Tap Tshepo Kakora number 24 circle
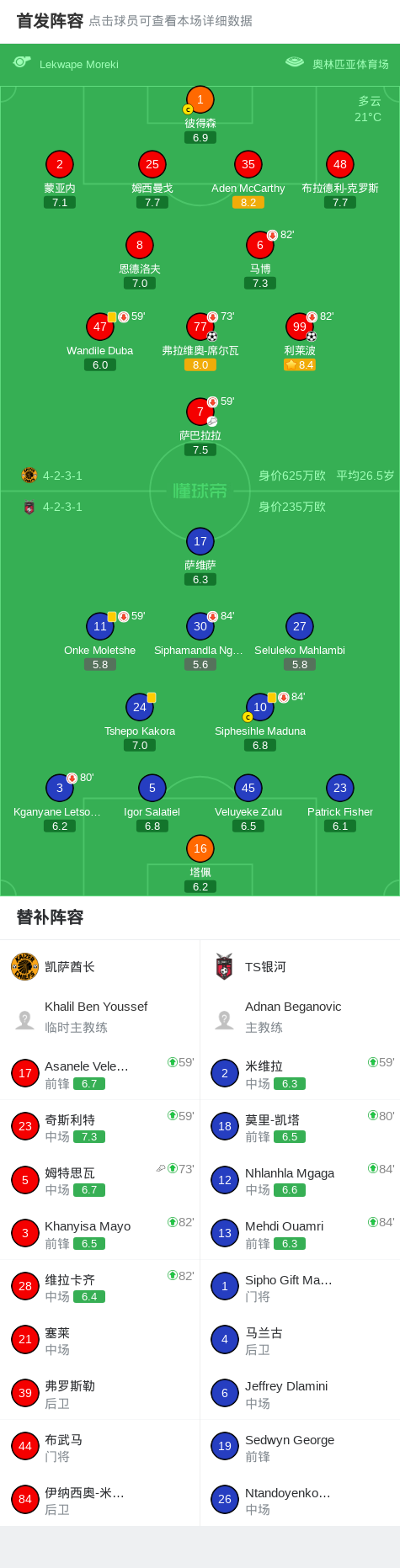 click(x=140, y=707)
